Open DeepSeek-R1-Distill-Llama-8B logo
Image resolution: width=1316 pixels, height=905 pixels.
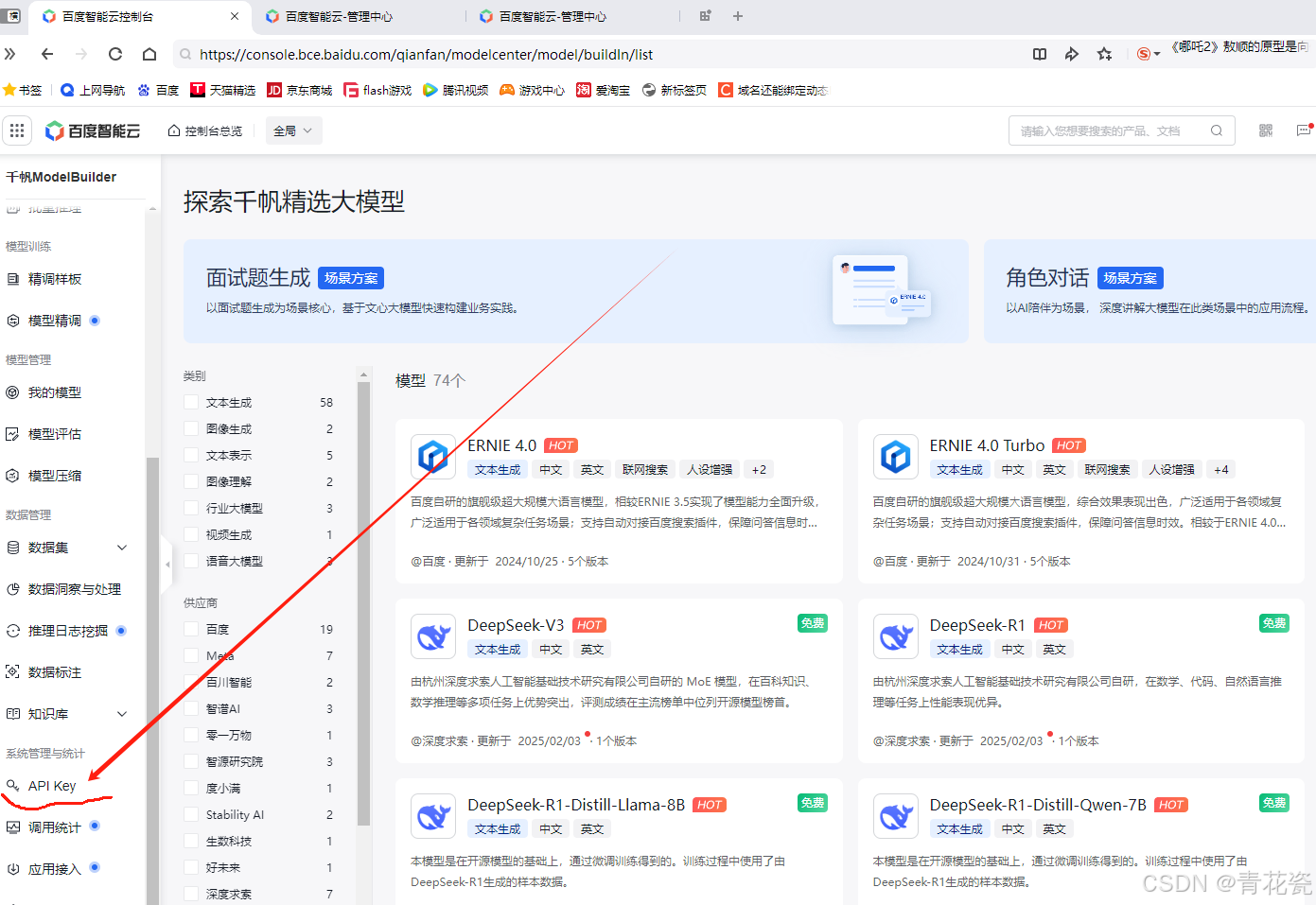(433, 816)
